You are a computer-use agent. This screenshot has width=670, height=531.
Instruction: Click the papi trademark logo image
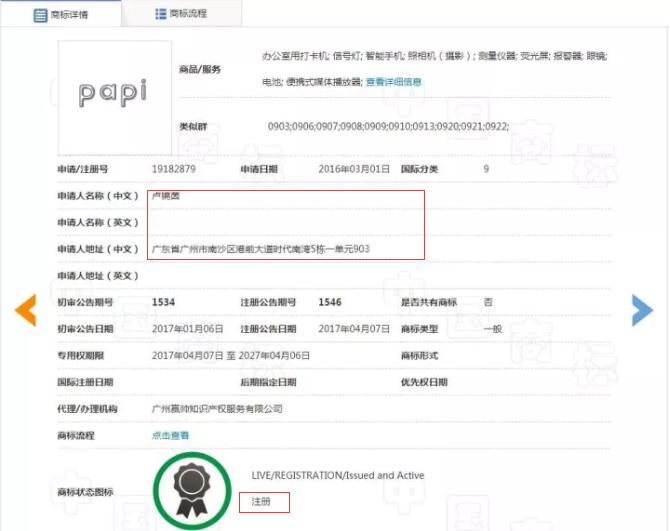113,95
